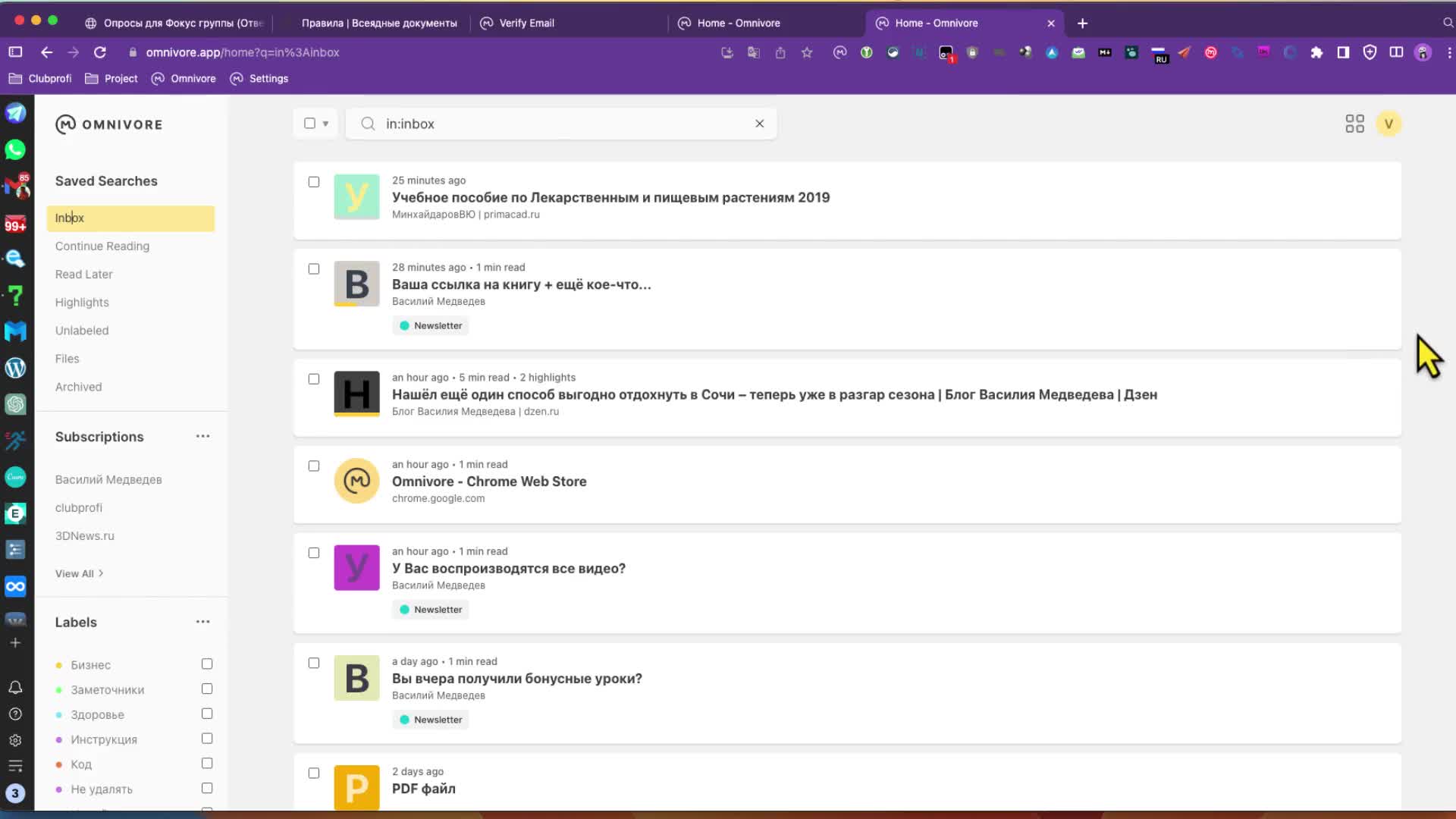This screenshot has width=1456, height=819.
Task: Open Labels three-dot options menu
Action: (x=202, y=622)
